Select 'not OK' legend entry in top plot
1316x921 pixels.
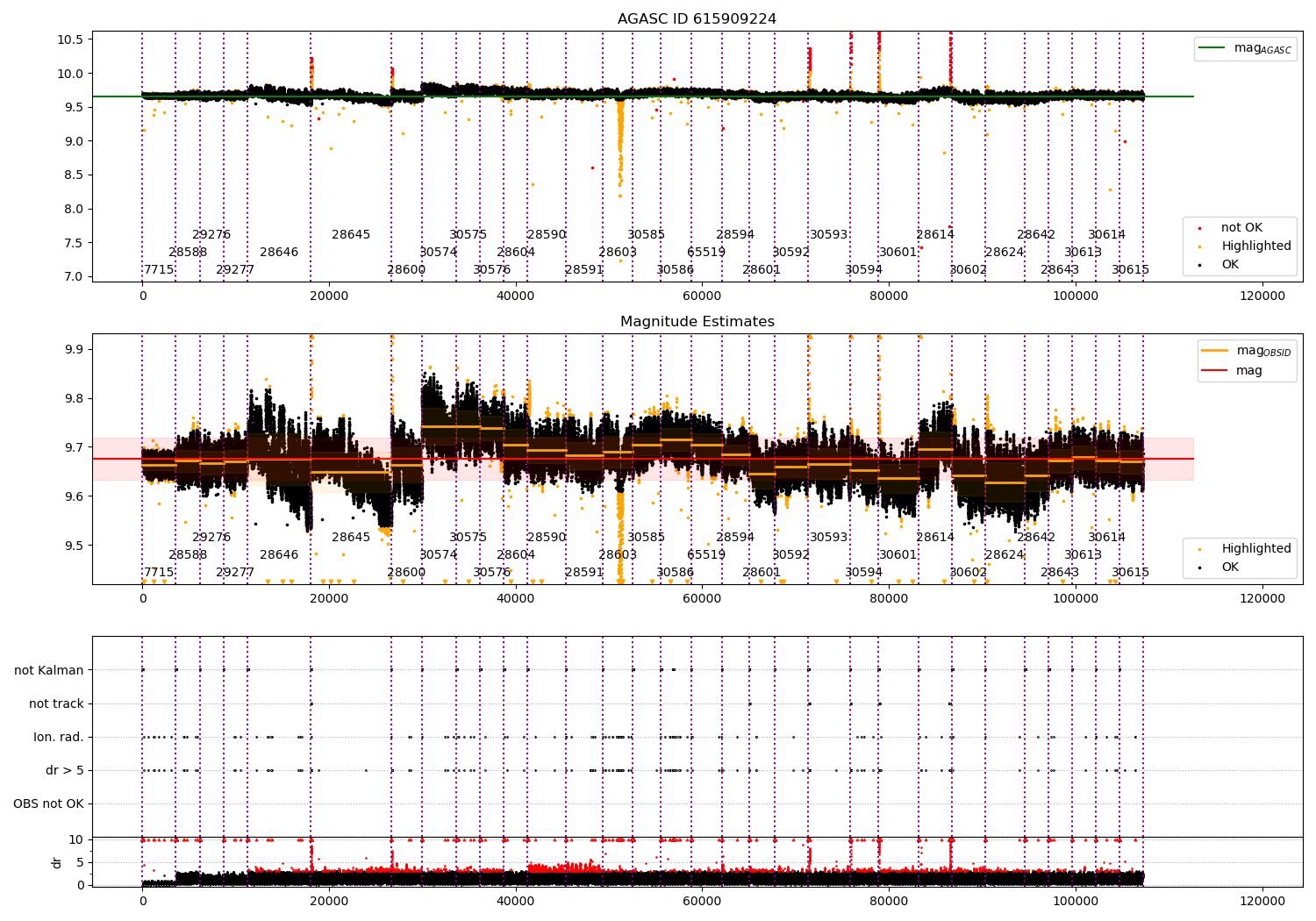[x=1241, y=228]
